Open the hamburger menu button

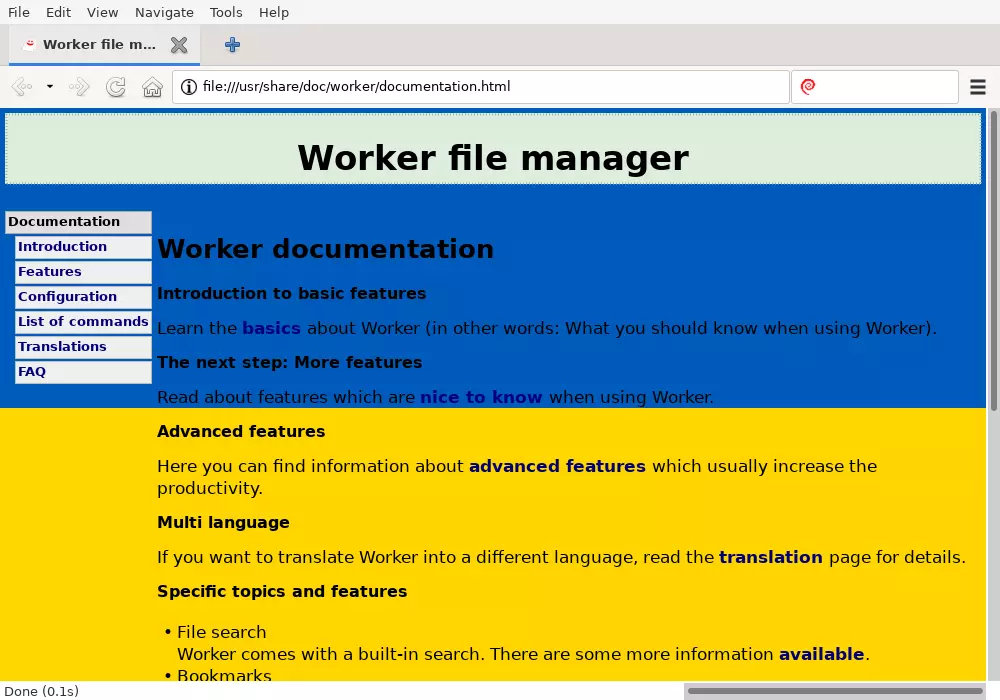pos(978,87)
